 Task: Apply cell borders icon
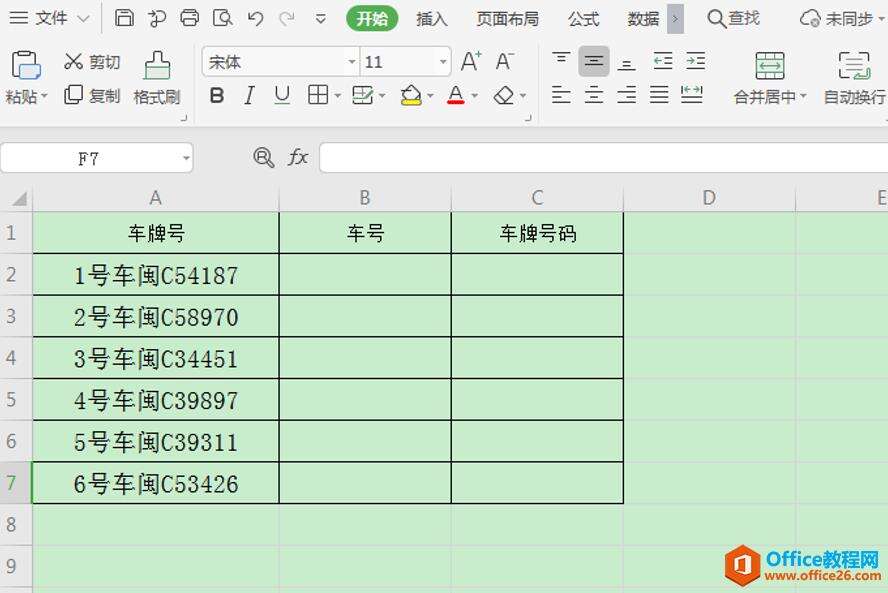click(318, 95)
